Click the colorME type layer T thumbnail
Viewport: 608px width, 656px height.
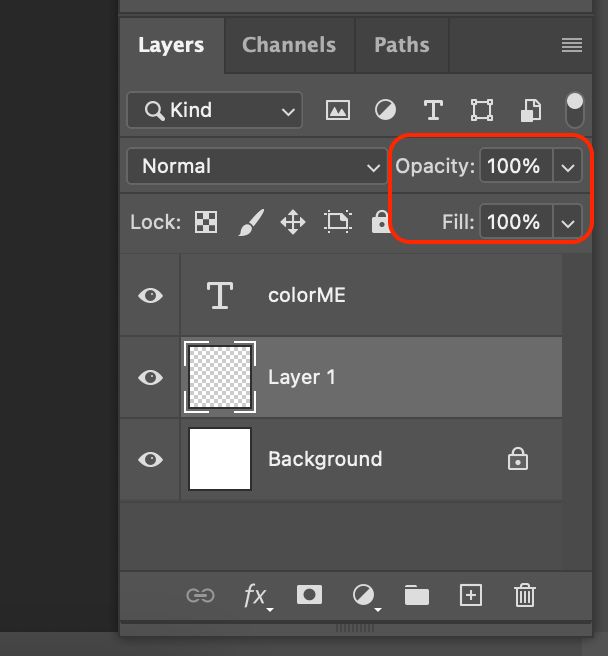pyautogui.click(x=220, y=295)
